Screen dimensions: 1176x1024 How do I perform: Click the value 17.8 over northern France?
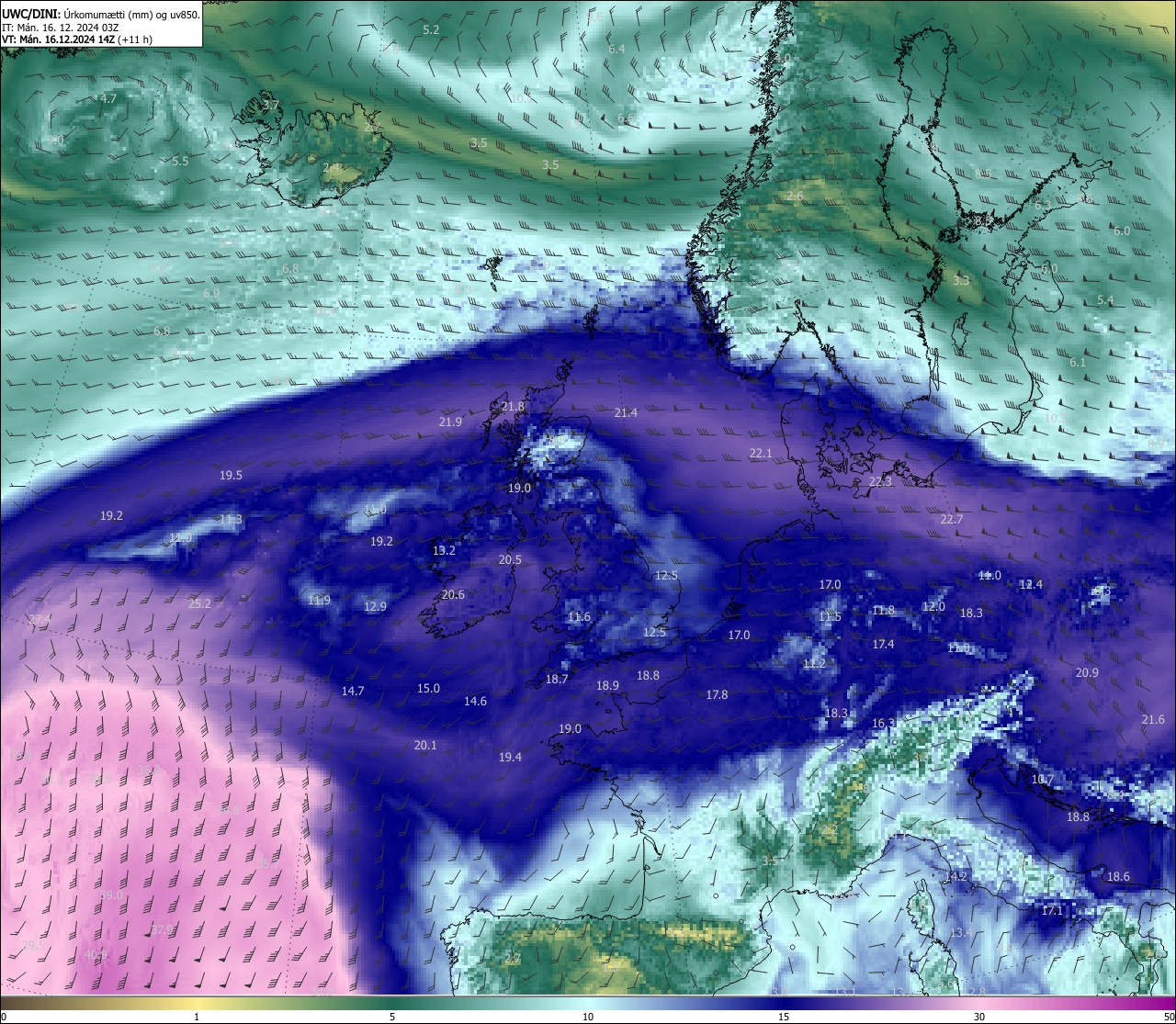717,694
